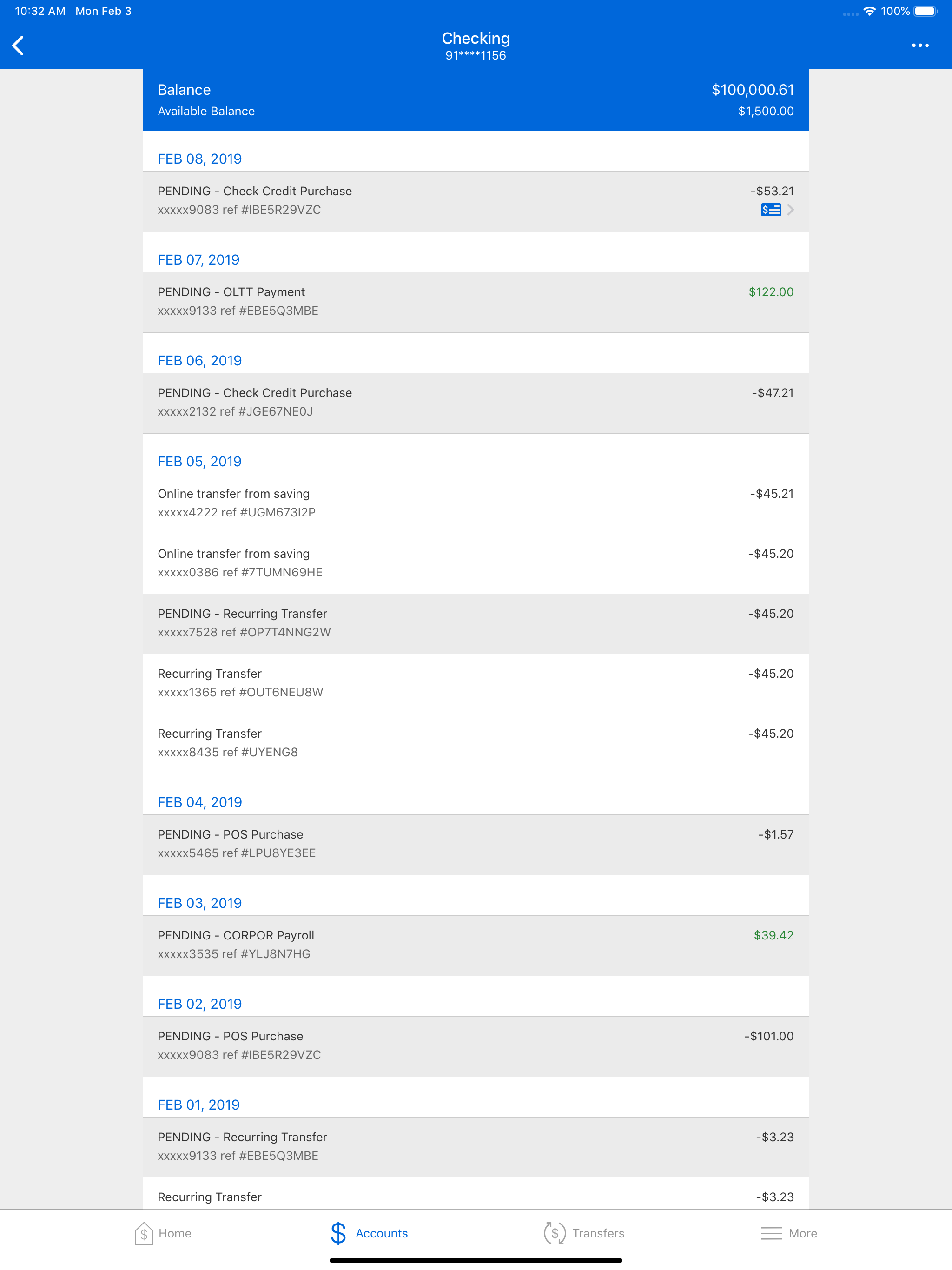Open Online transfer ref #UGM673I2P
Image resolution: width=952 pixels, height=1270 pixels.
[x=476, y=504]
